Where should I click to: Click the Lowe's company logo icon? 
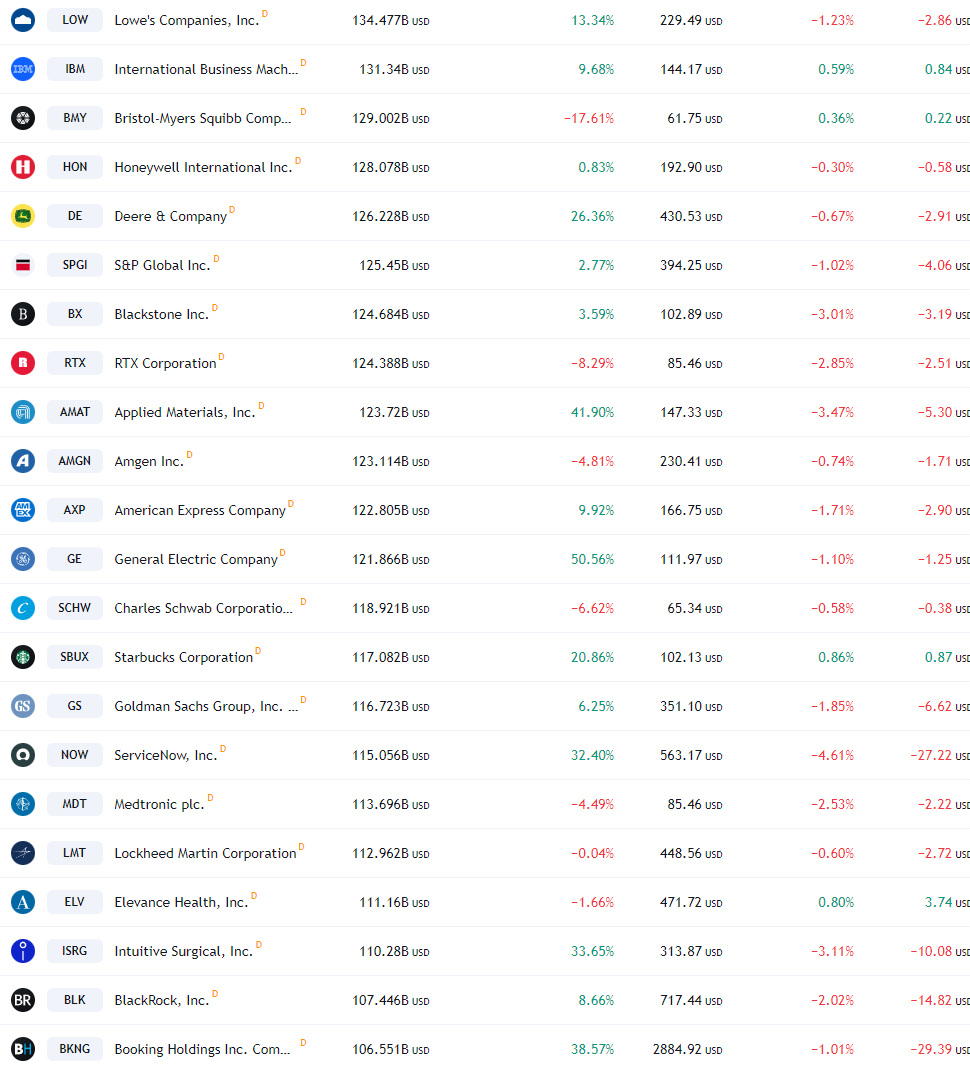pyautogui.click(x=23, y=20)
